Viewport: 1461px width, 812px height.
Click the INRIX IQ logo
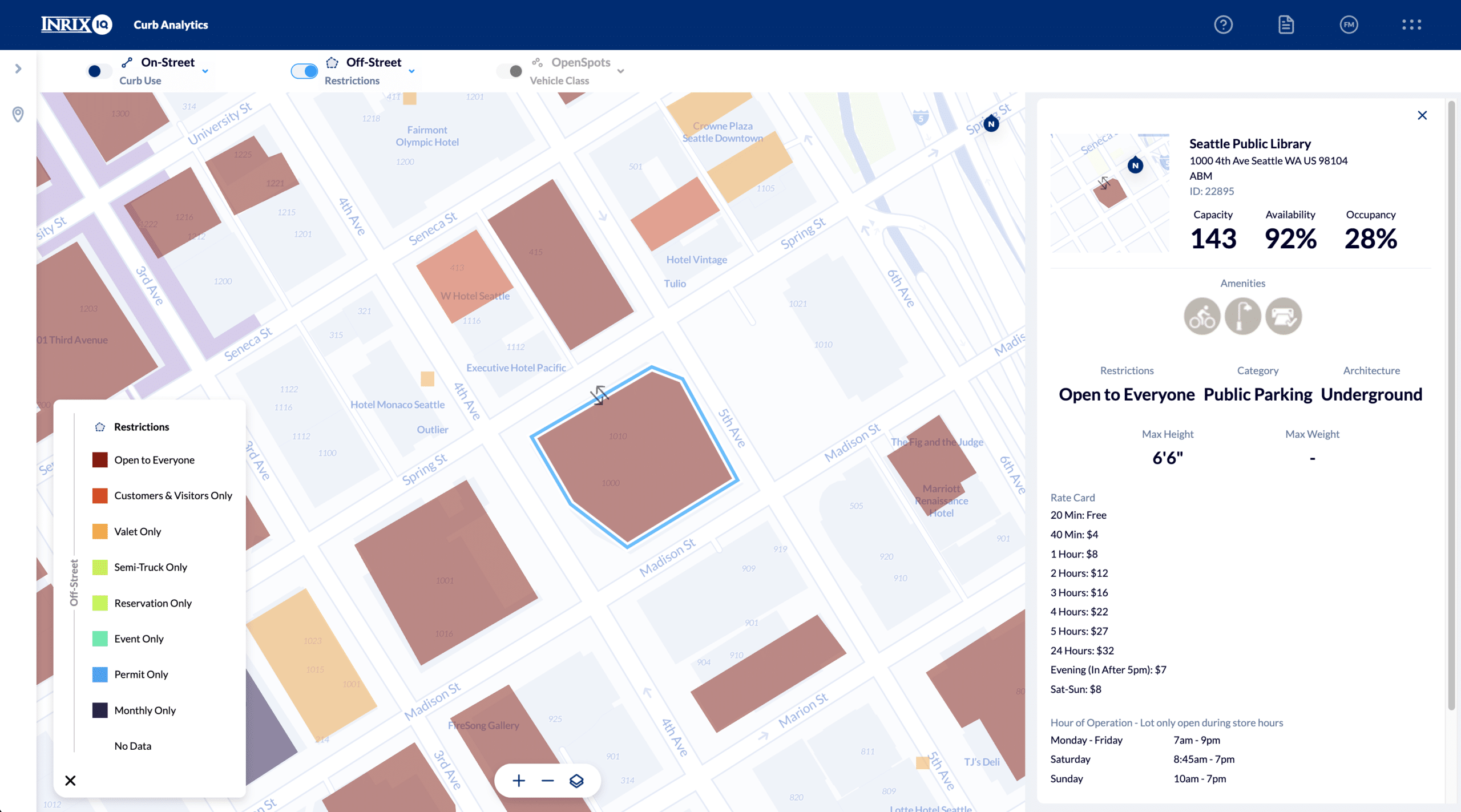76,25
